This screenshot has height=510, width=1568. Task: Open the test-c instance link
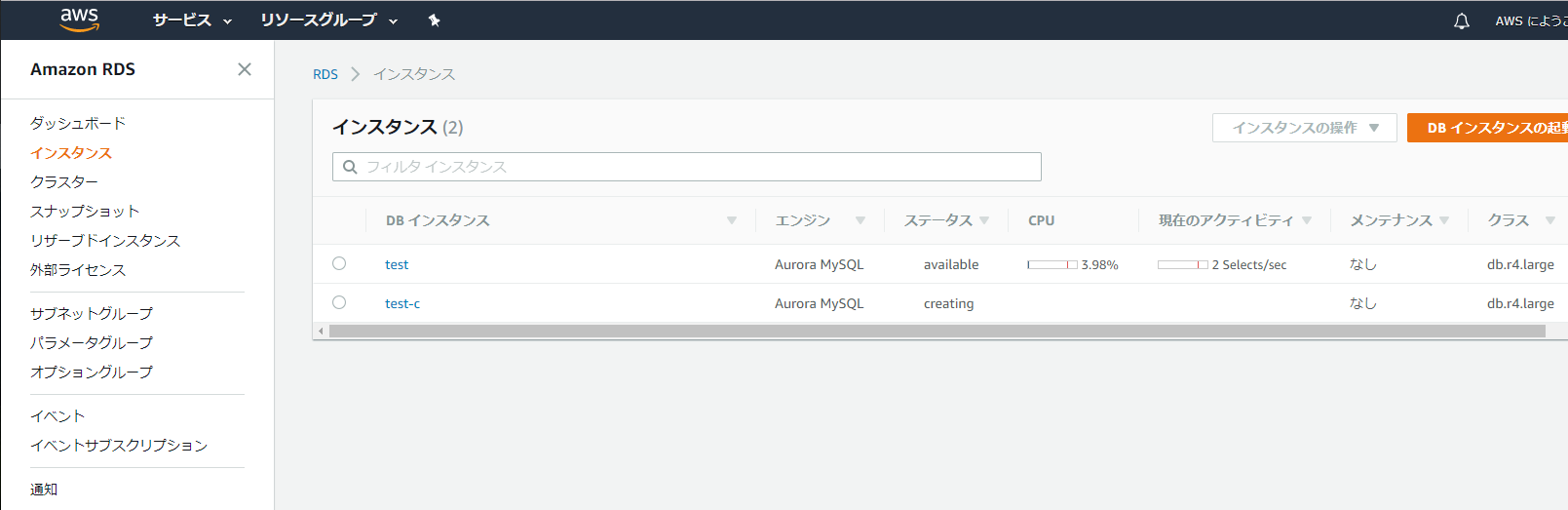[402, 303]
